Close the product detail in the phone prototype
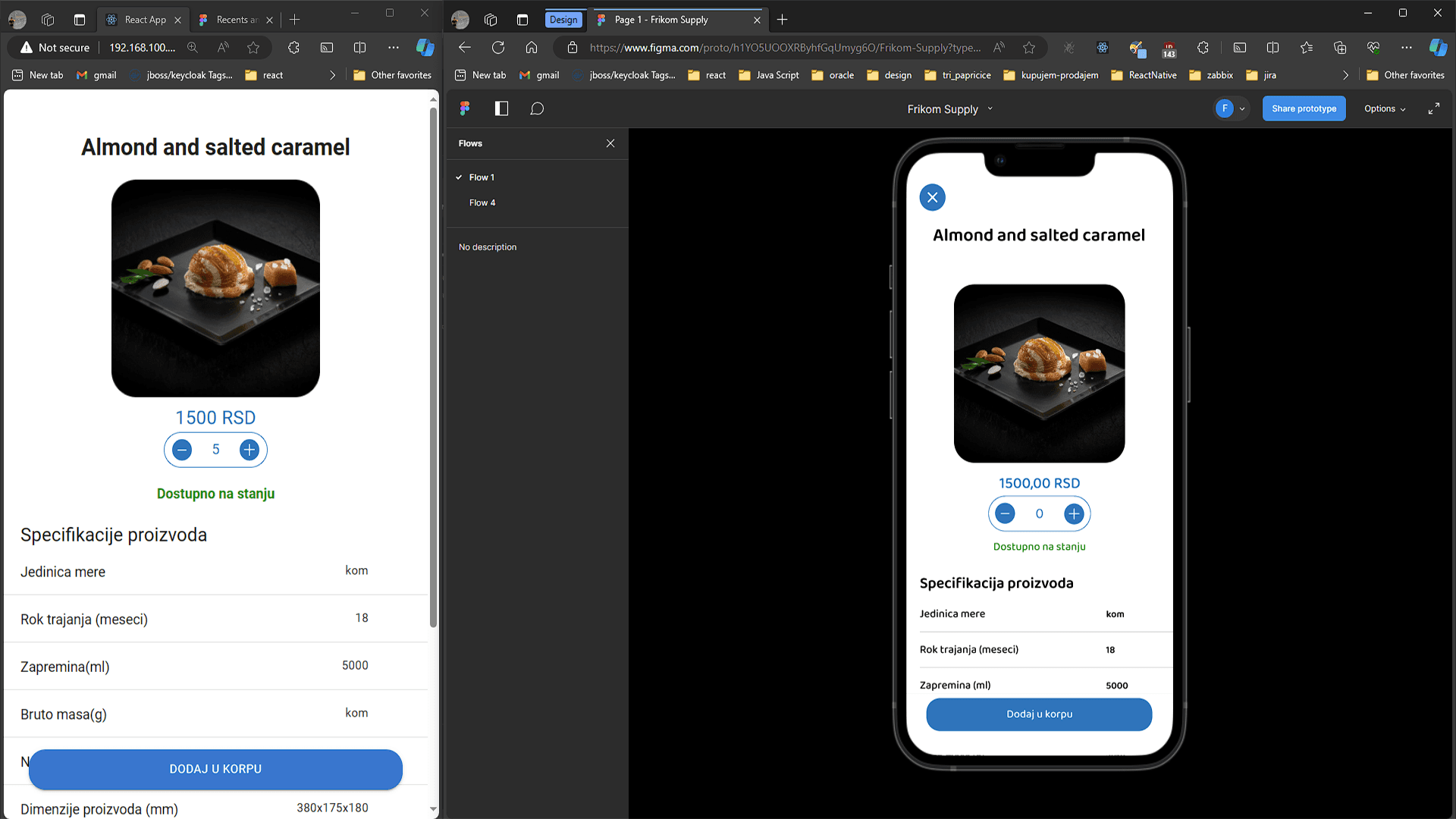 click(x=932, y=197)
